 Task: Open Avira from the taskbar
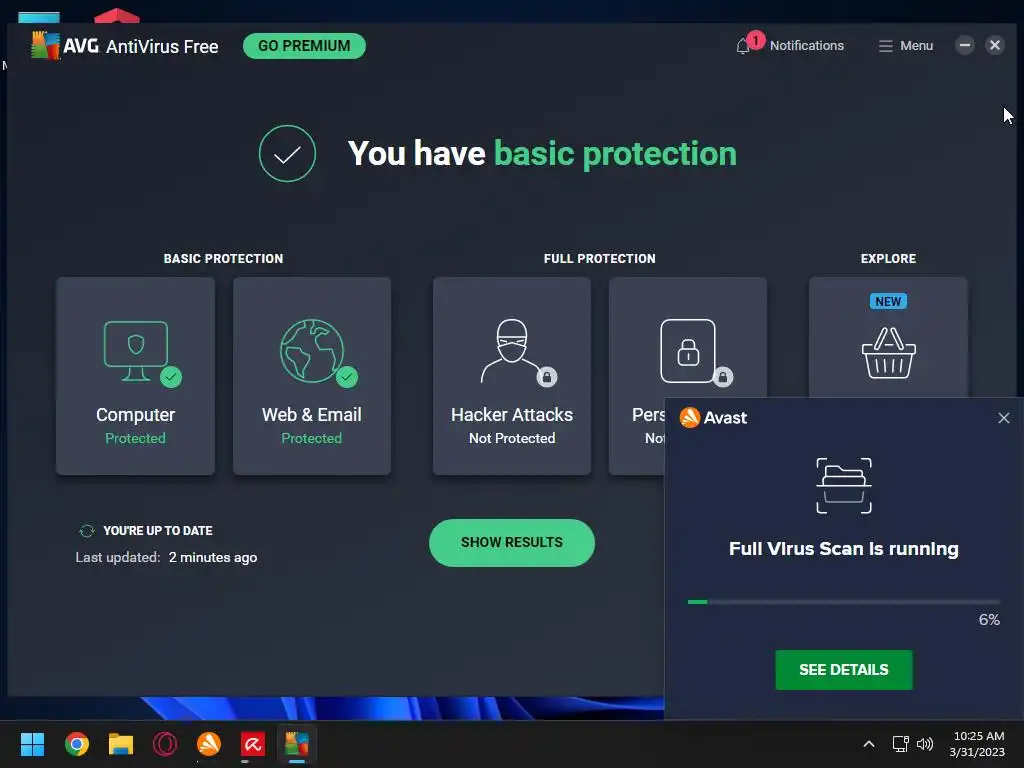point(253,744)
